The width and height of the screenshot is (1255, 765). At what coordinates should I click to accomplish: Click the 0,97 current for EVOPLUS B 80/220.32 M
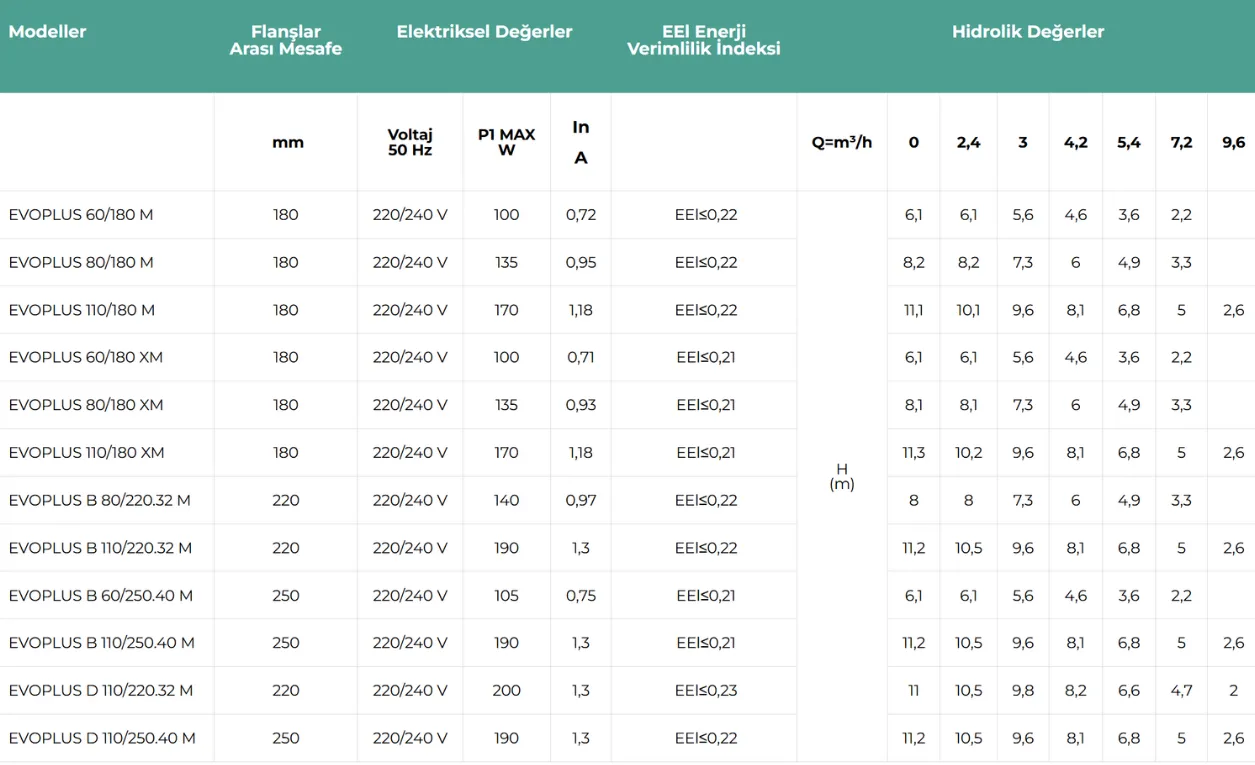581,500
